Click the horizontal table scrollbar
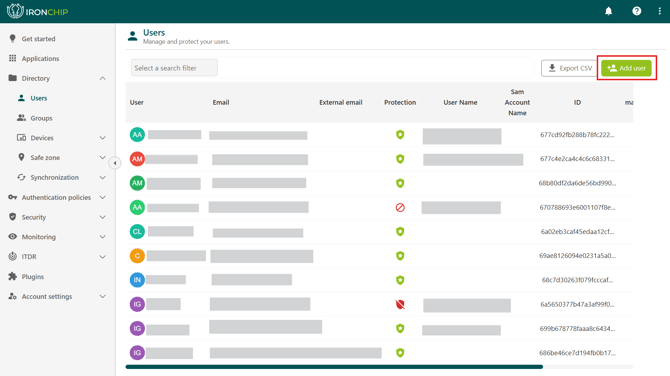This screenshot has height=376, width=670. (x=334, y=367)
